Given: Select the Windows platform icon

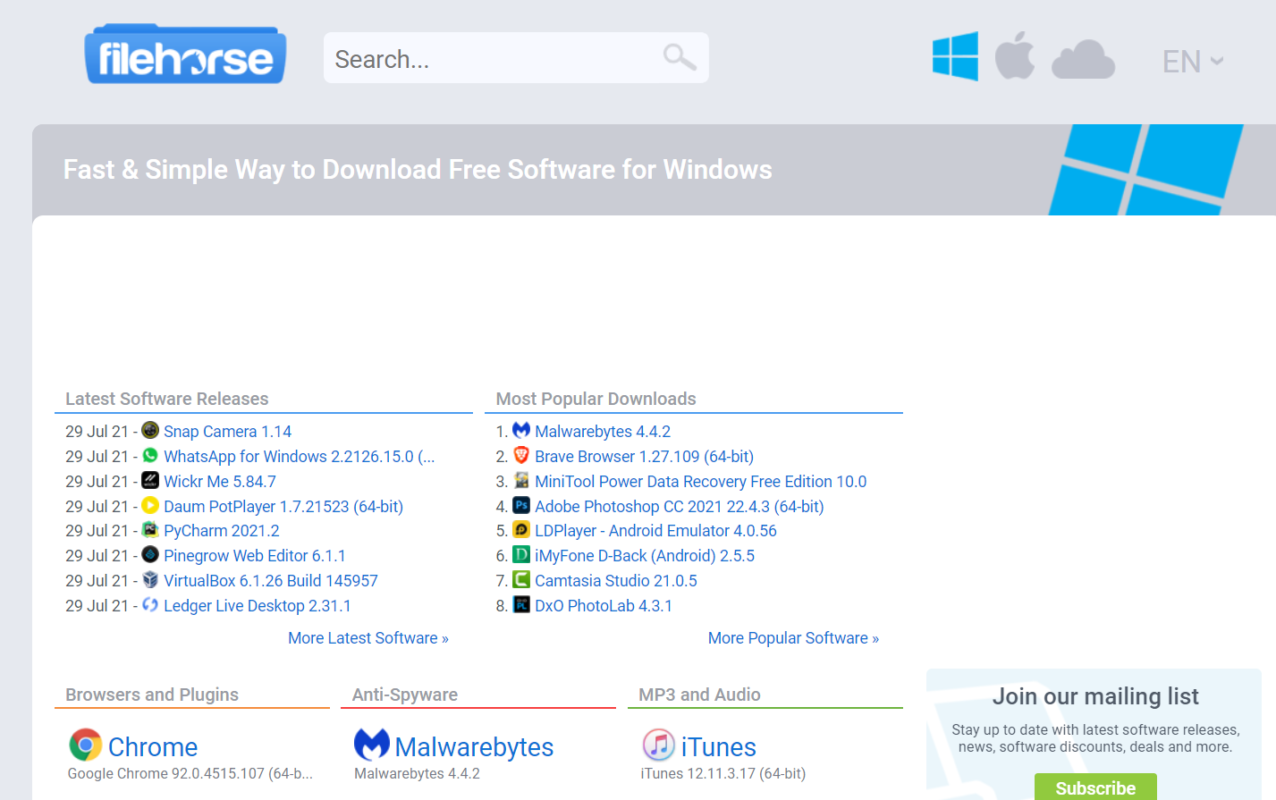Looking at the screenshot, I should [x=955, y=56].
